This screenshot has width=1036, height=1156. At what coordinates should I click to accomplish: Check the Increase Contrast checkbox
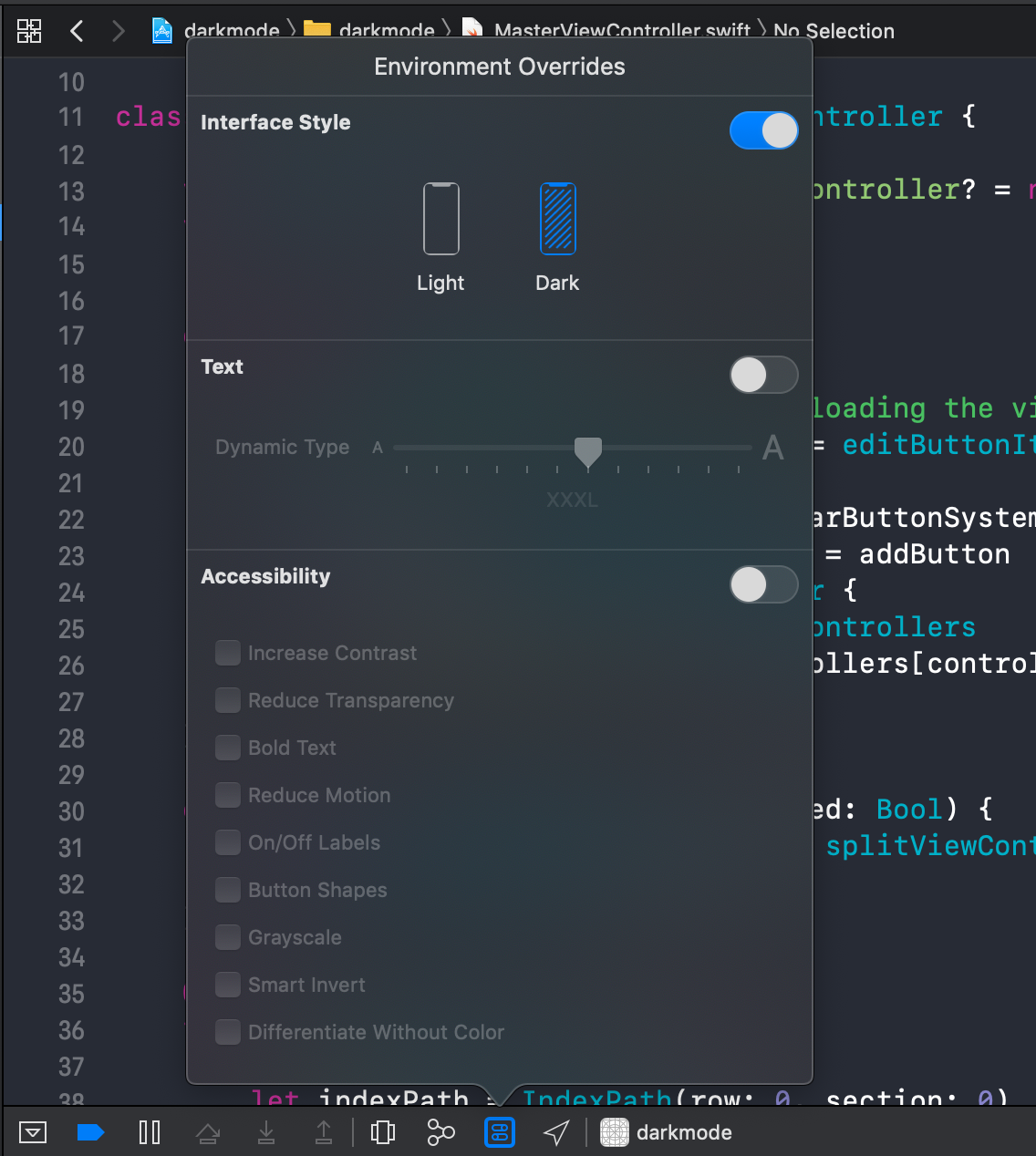[228, 653]
